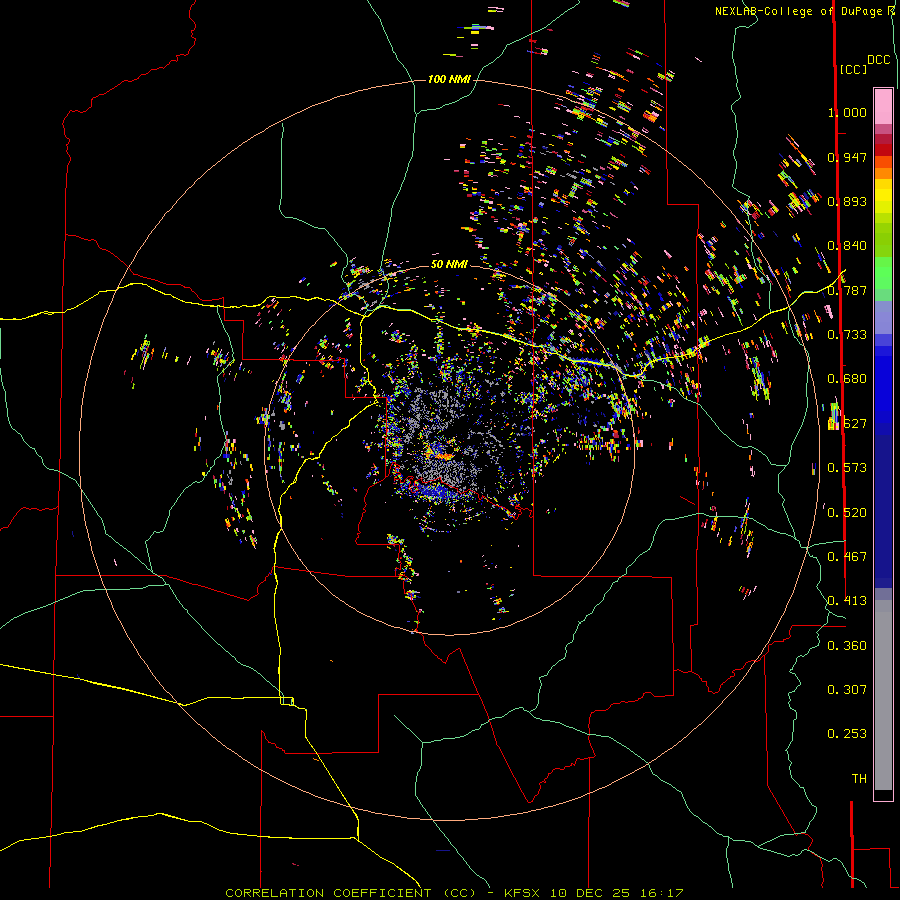Viewport: 900px width, 900px height.
Task: Click the 0.893 legend value
Action: (x=847, y=201)
